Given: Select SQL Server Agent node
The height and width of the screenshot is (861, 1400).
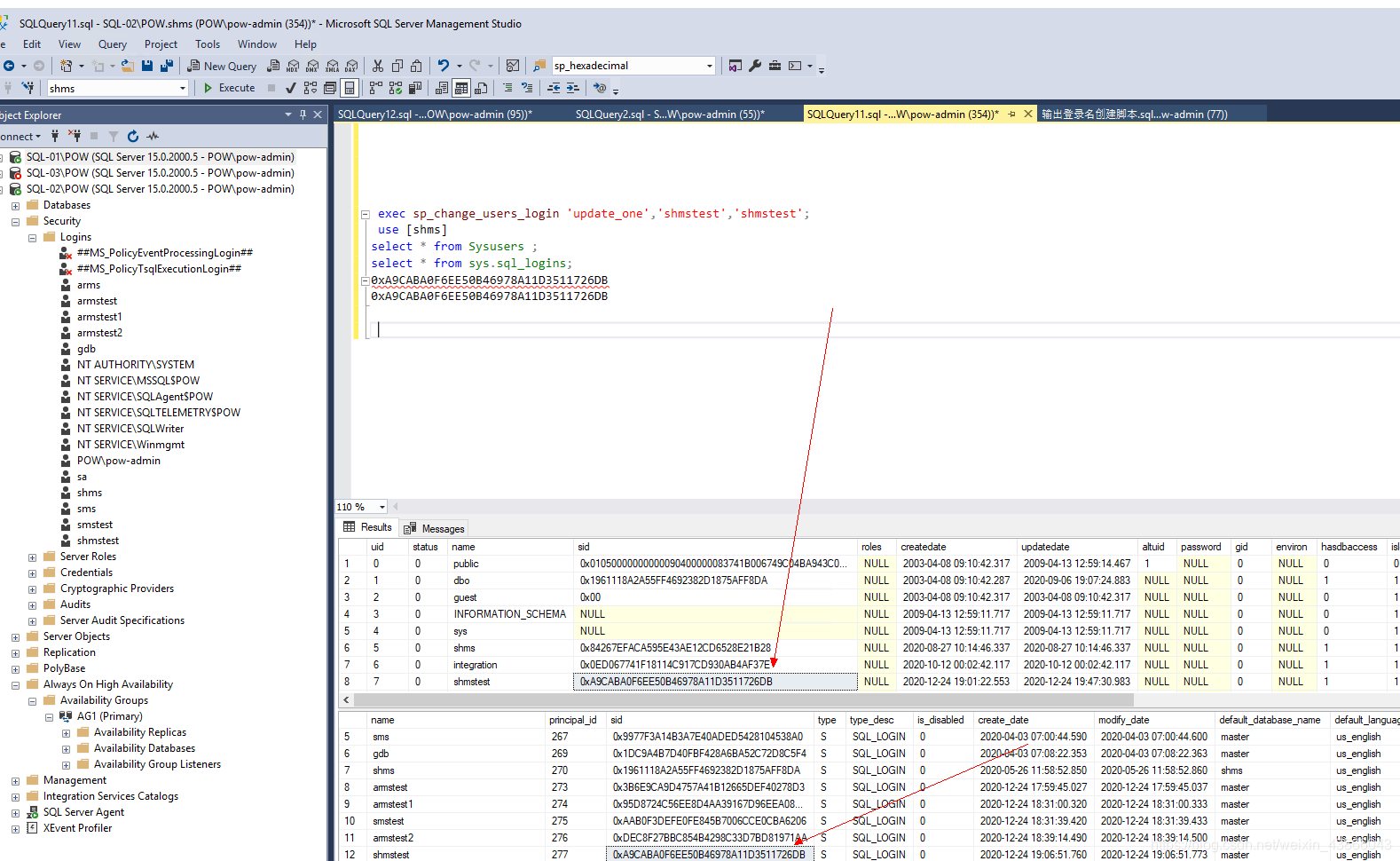Looking at the screenshot, I should 83,812.
